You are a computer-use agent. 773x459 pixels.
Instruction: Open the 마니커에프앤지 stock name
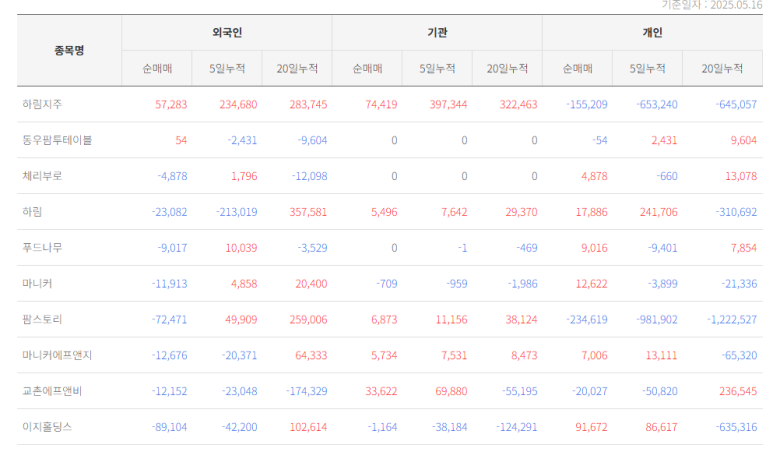coord(57,355)
